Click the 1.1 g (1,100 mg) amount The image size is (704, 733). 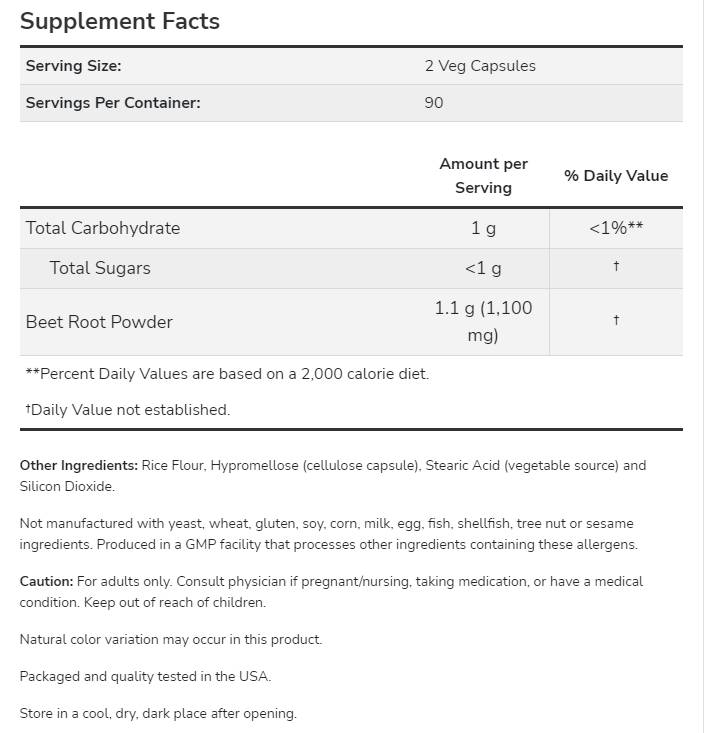click(483, 322)
